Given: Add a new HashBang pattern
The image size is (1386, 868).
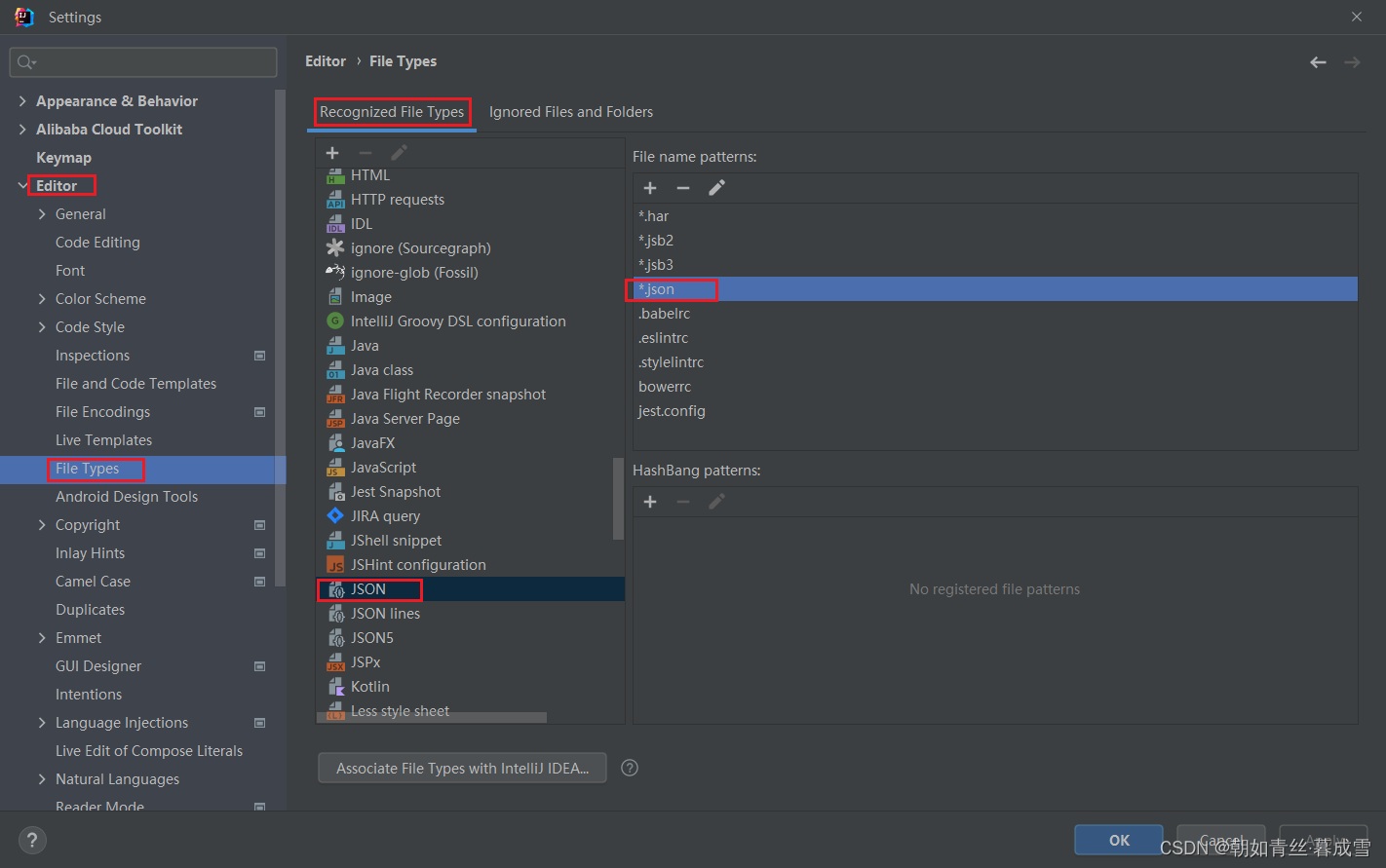Looking at the screenshot, I should coord(650,502).
